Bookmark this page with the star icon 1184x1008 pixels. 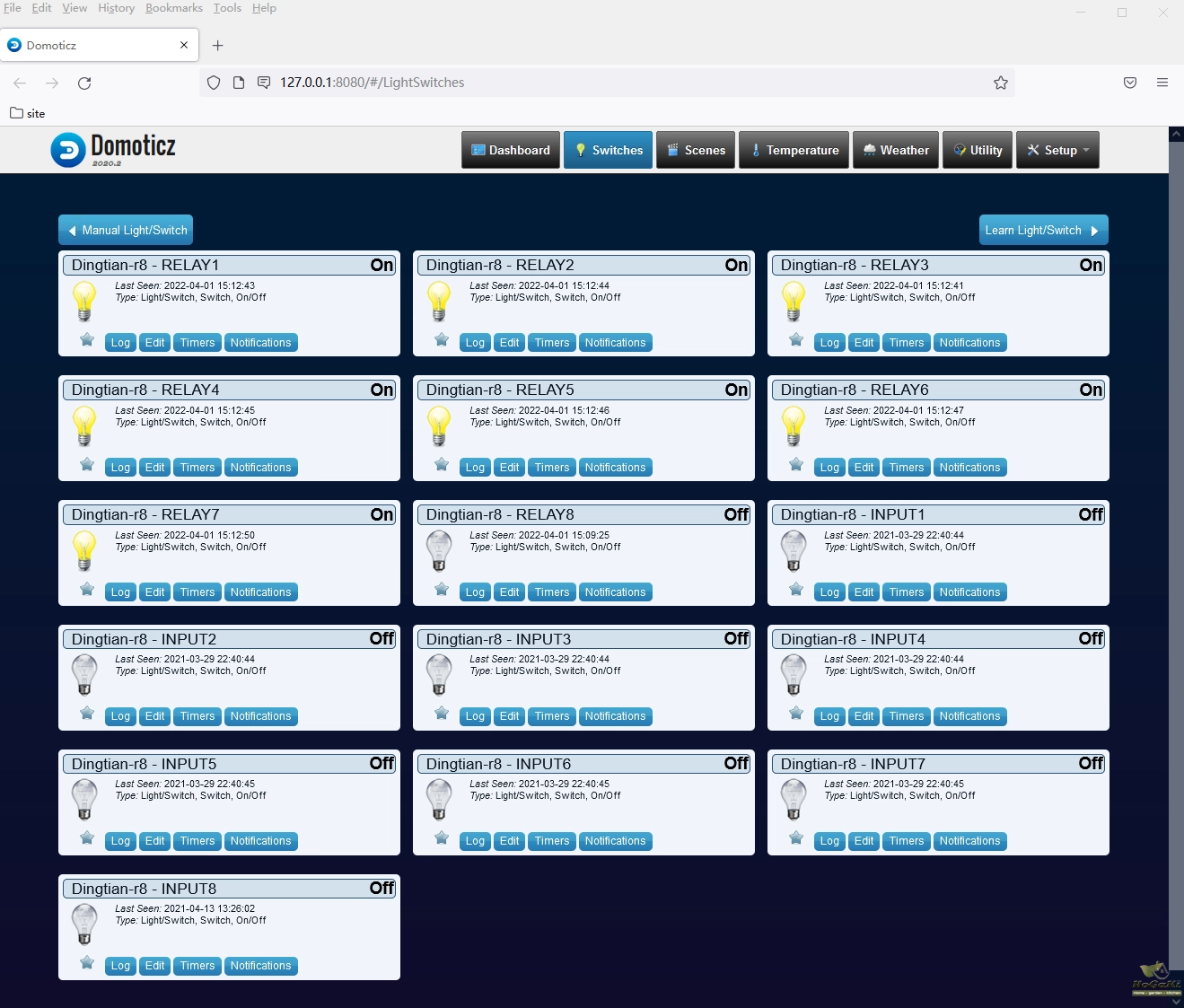click(x=1000, y=83)
